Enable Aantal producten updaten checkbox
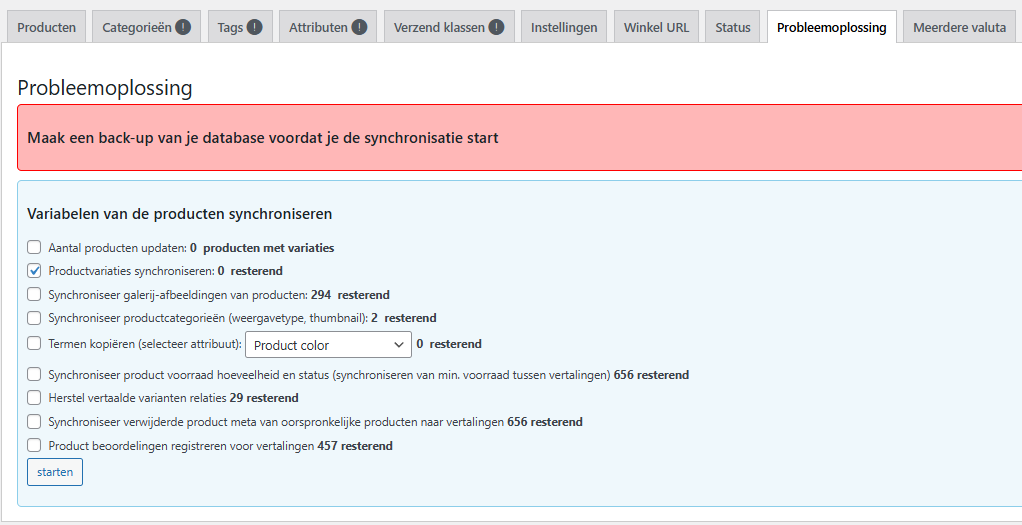The width and height of the screenshot is (1022, 525). [34, 247]
